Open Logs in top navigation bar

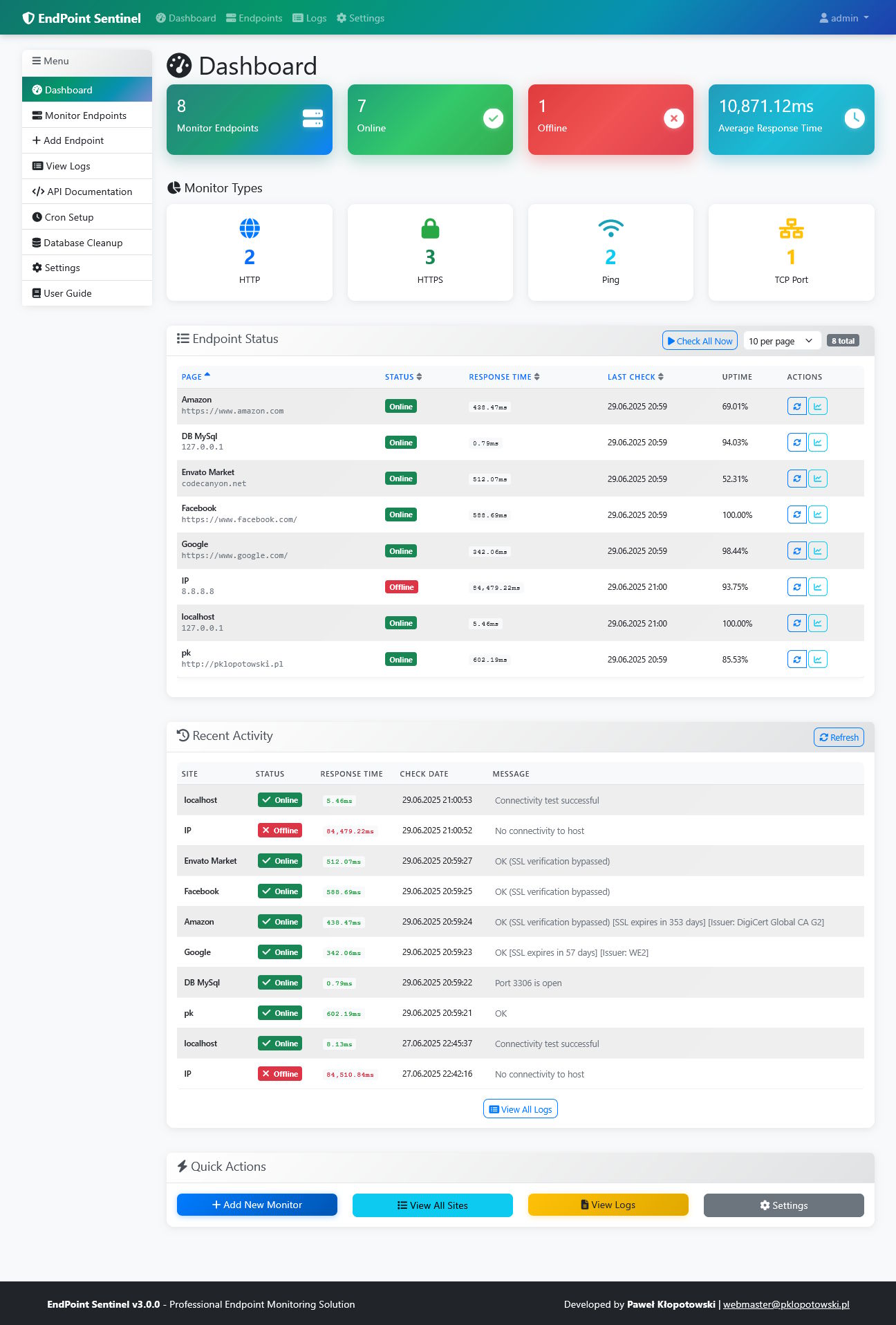(x=310, y=18)
